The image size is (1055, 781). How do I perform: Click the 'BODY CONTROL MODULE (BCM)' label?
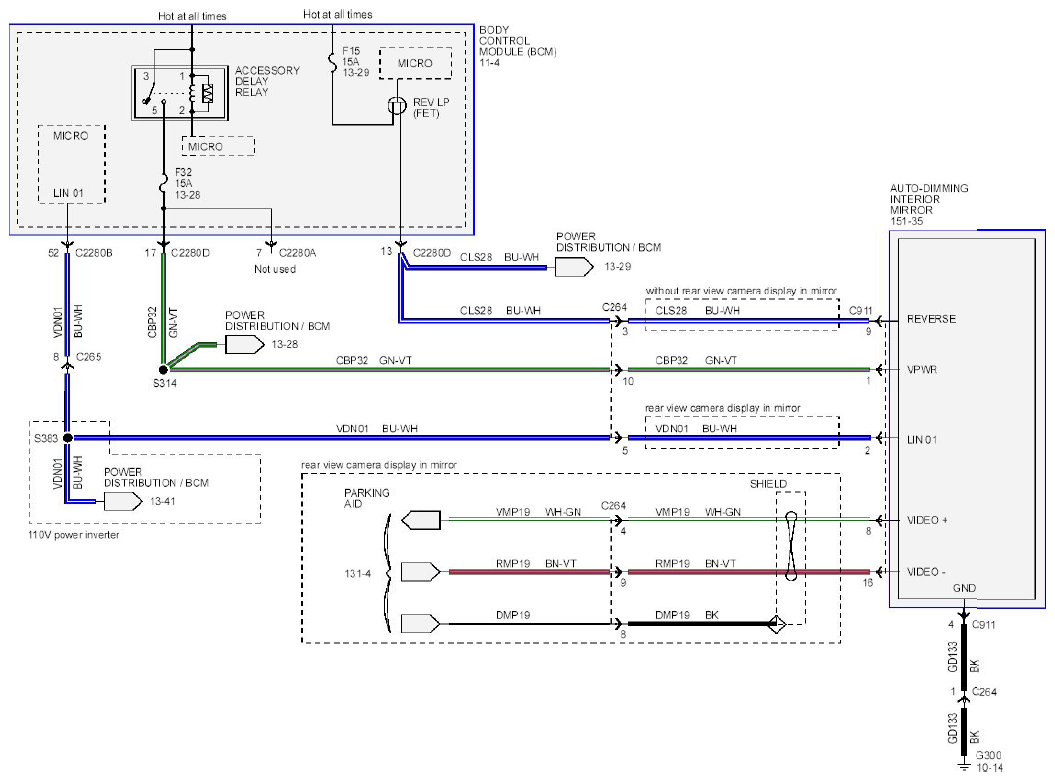(x=517, y=40)
